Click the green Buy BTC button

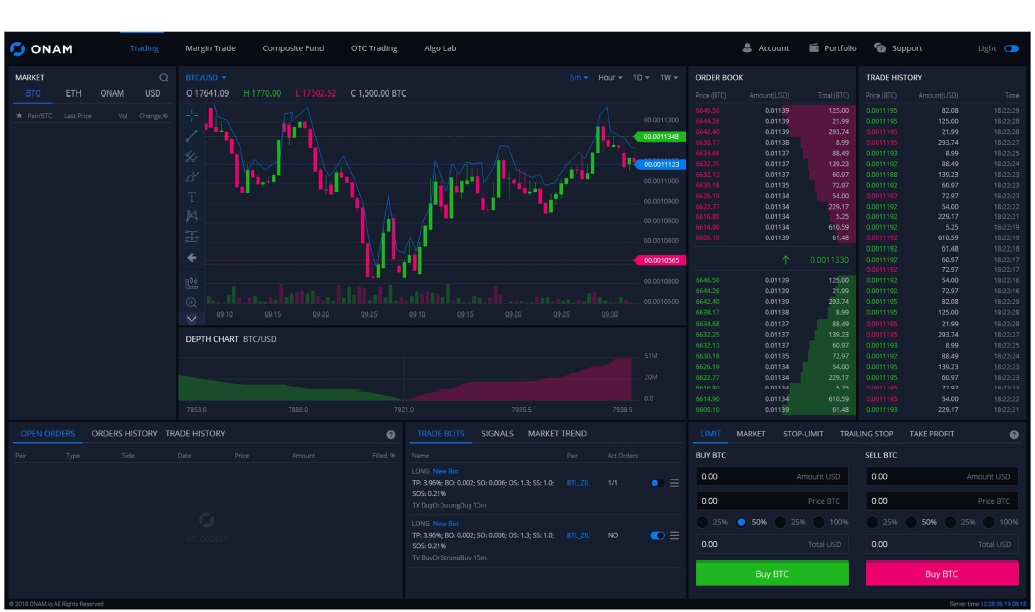[x=772, y=574]
